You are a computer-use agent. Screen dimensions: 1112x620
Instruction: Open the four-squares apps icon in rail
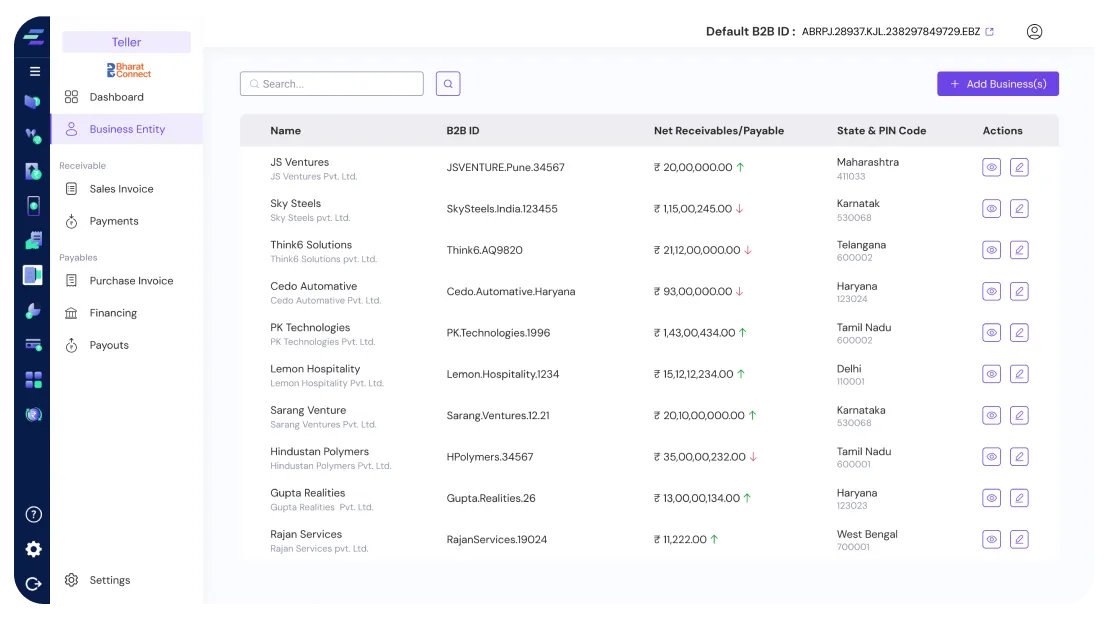33,380
